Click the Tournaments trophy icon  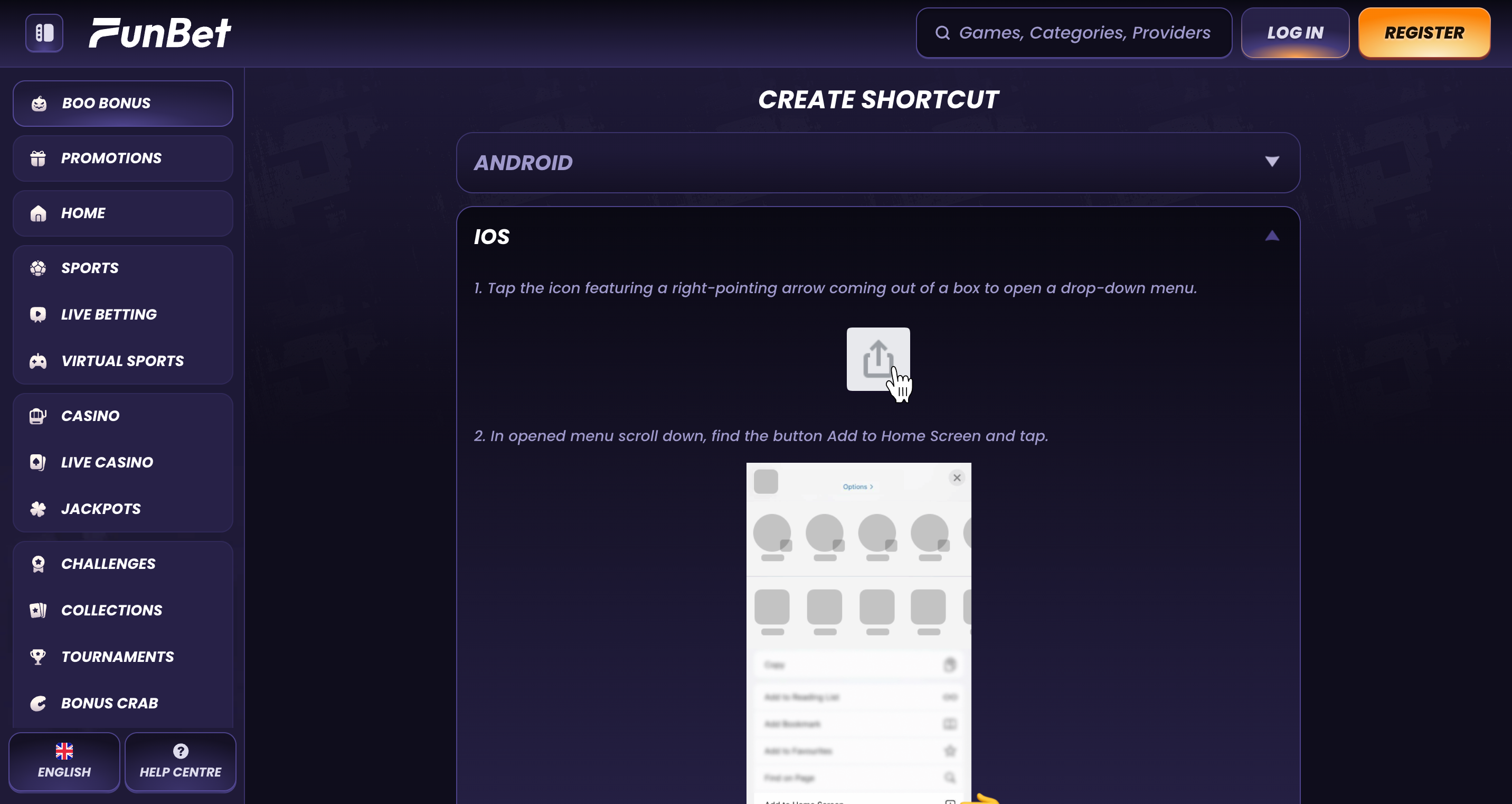pos(38,657)
